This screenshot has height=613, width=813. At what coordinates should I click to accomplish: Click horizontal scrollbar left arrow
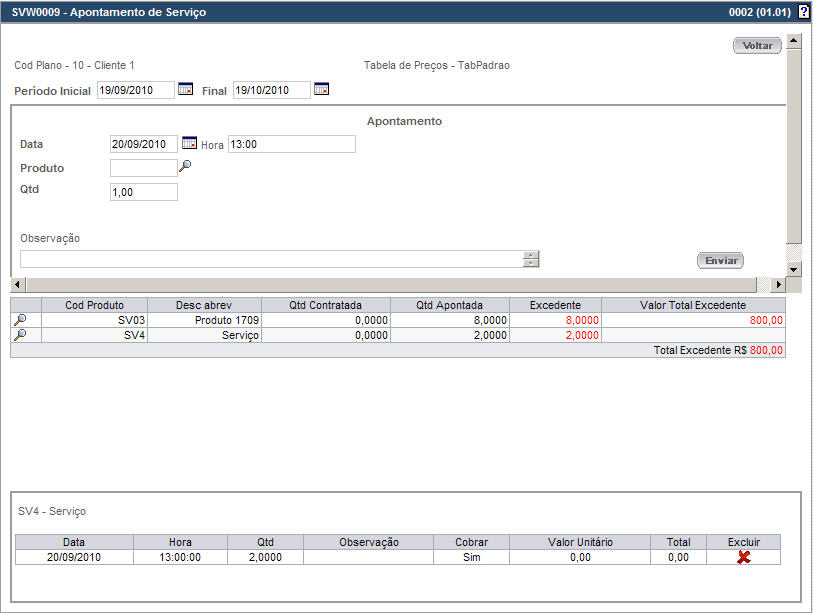click(16, 285)
